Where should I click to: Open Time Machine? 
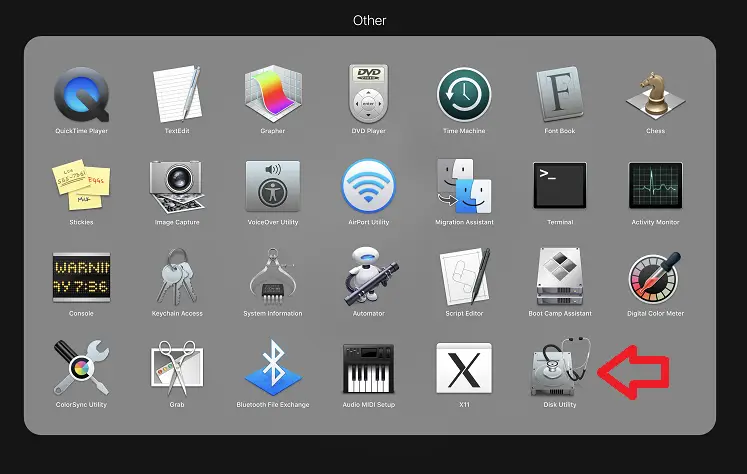[464, 94]
